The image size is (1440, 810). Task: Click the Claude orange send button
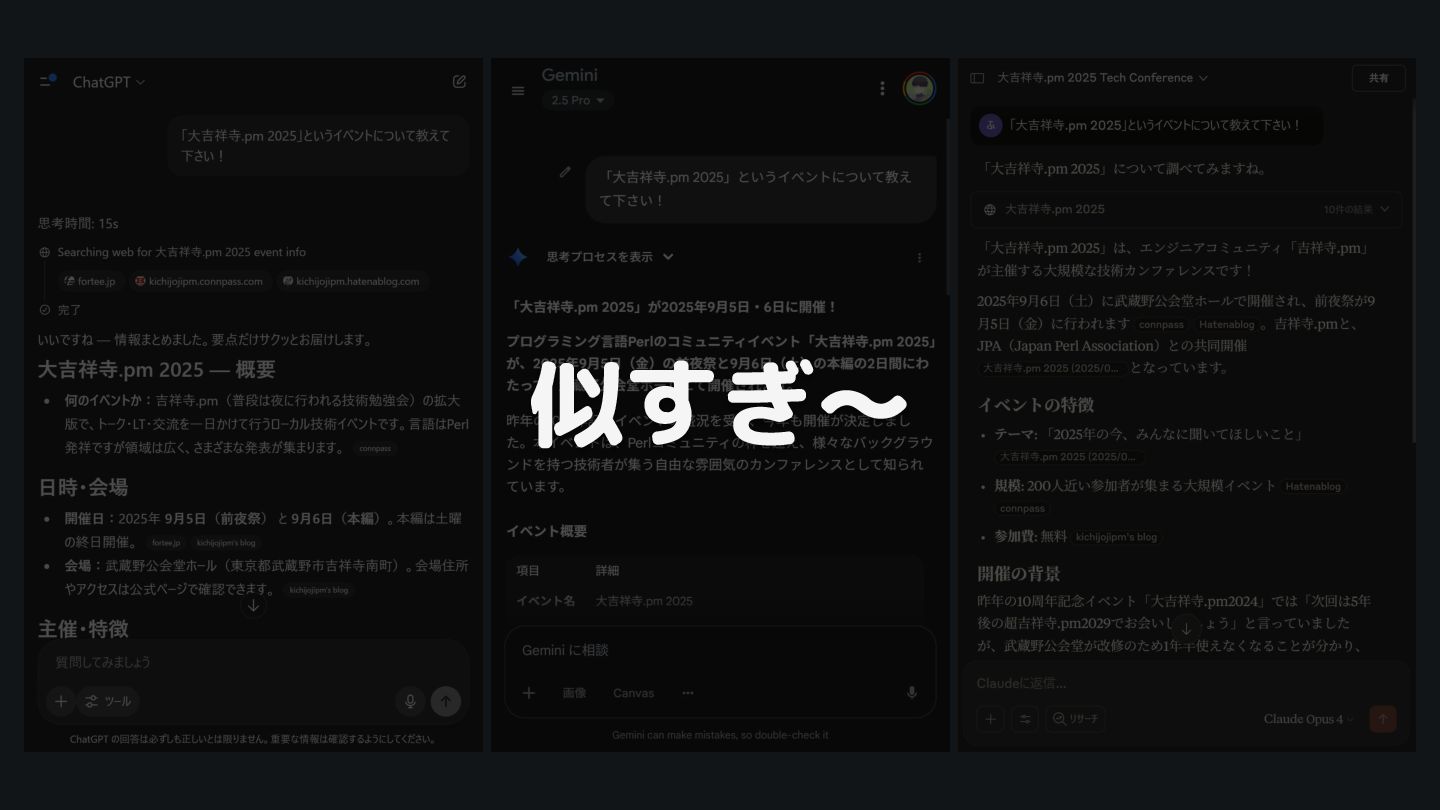[x=1383, y=718]
